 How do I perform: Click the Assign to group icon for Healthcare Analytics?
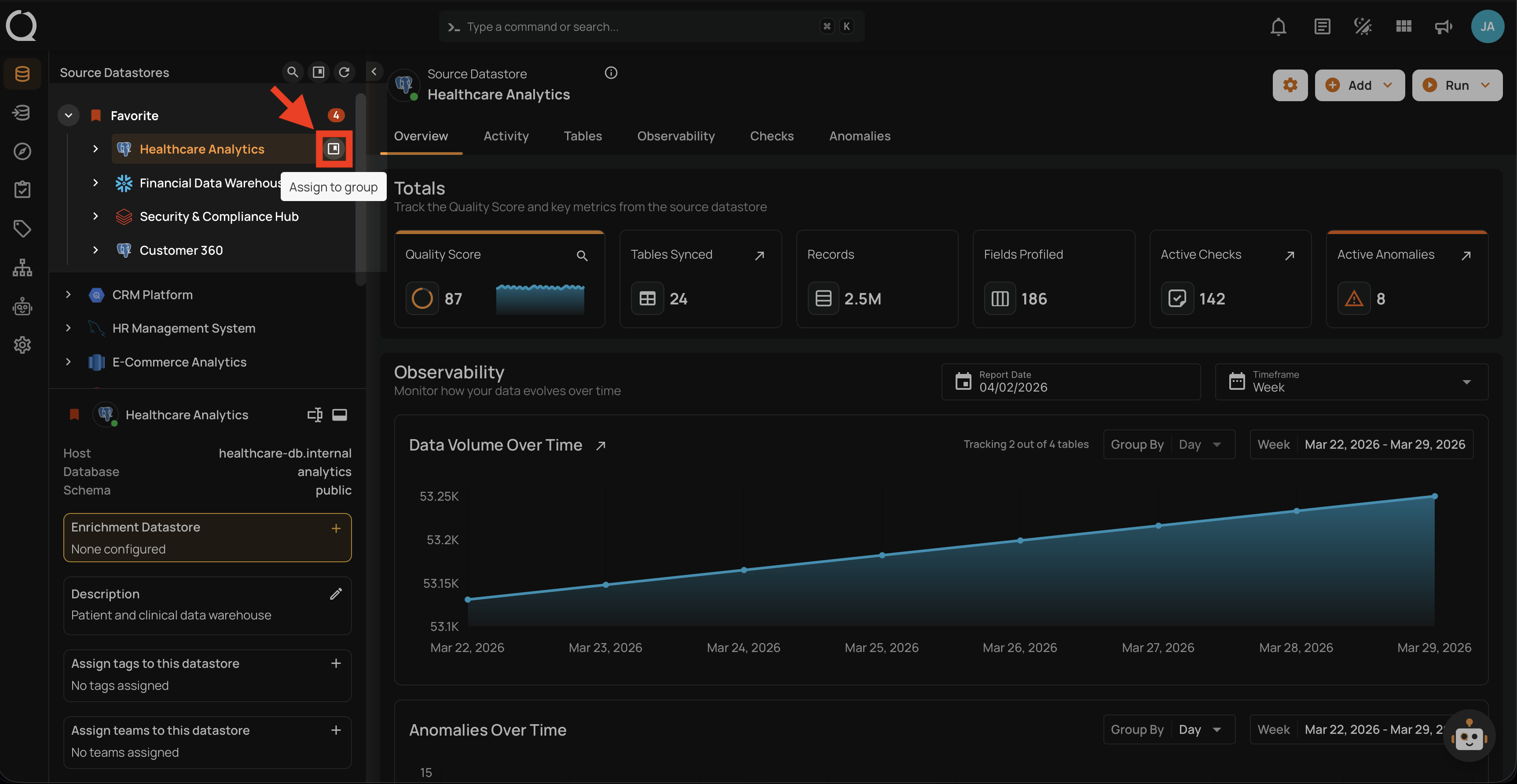point(333,149)
